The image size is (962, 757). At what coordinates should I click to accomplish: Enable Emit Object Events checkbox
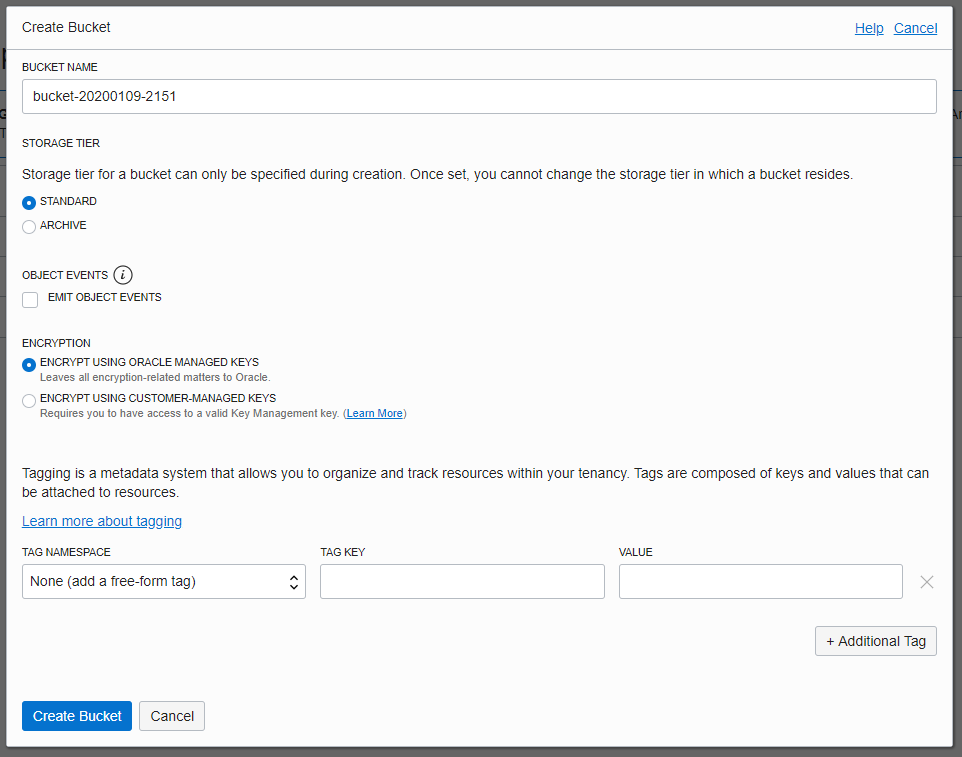point(30,299)
